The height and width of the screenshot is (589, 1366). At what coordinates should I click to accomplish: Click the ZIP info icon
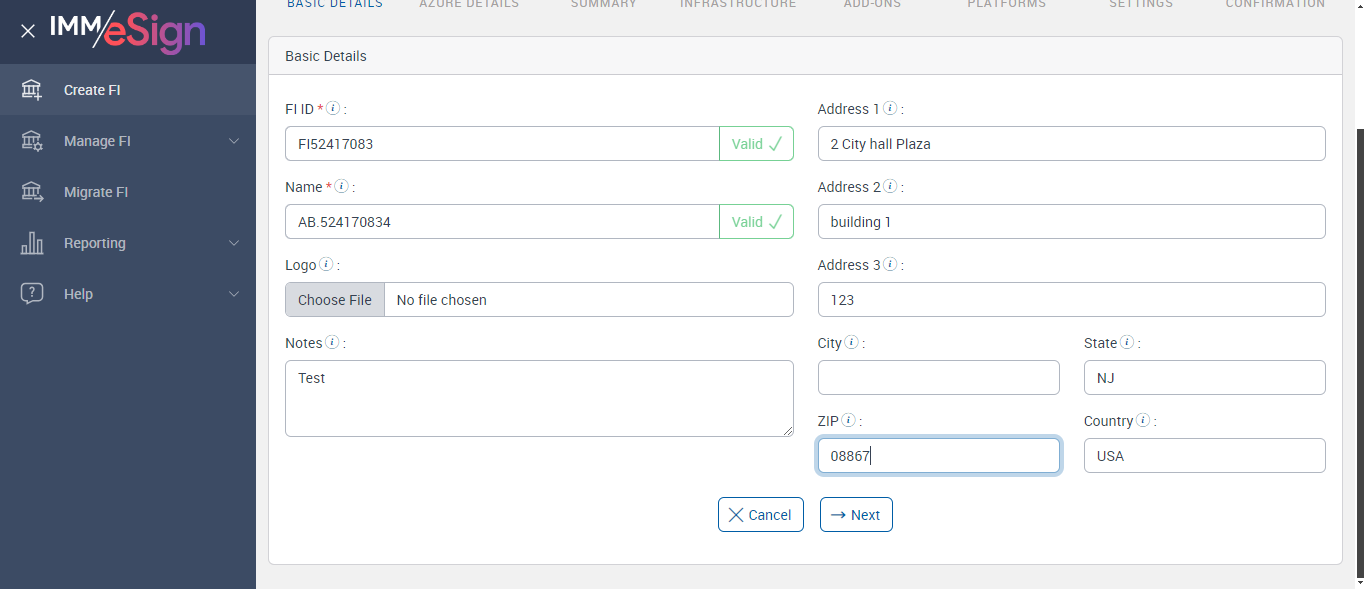click(x=848, y=421)
